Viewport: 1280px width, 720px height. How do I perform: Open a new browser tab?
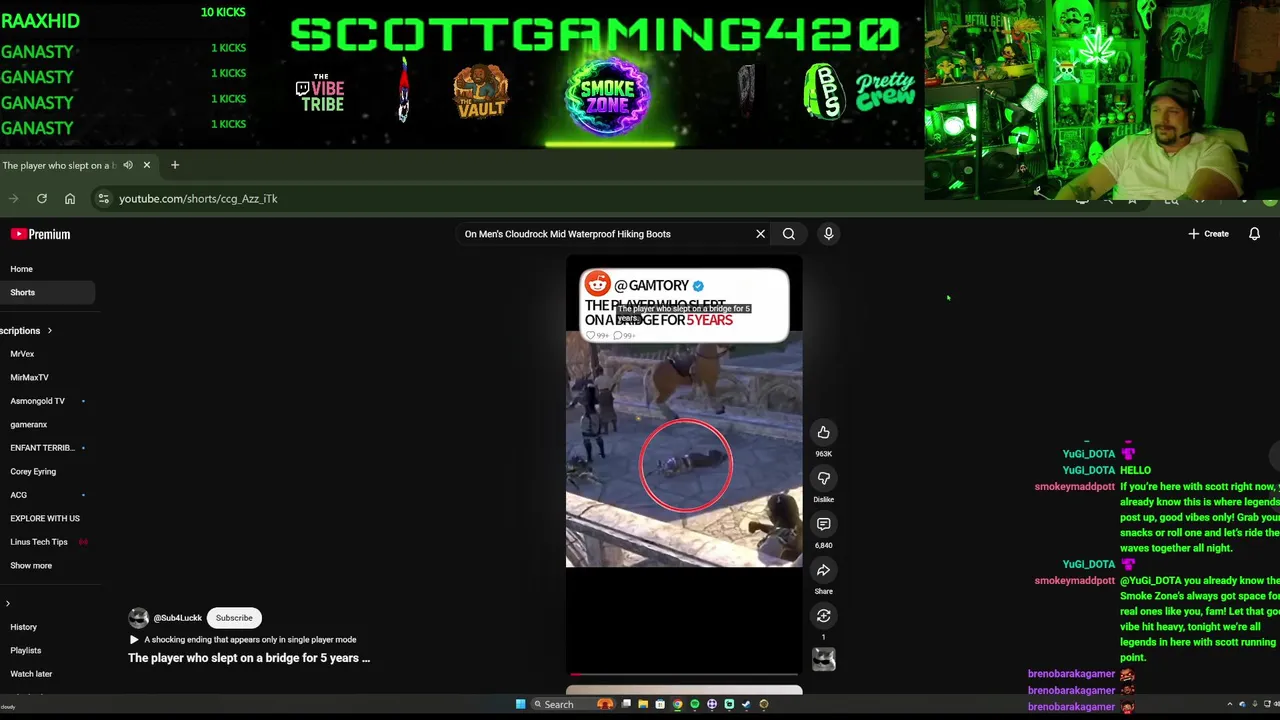point(175,165)
